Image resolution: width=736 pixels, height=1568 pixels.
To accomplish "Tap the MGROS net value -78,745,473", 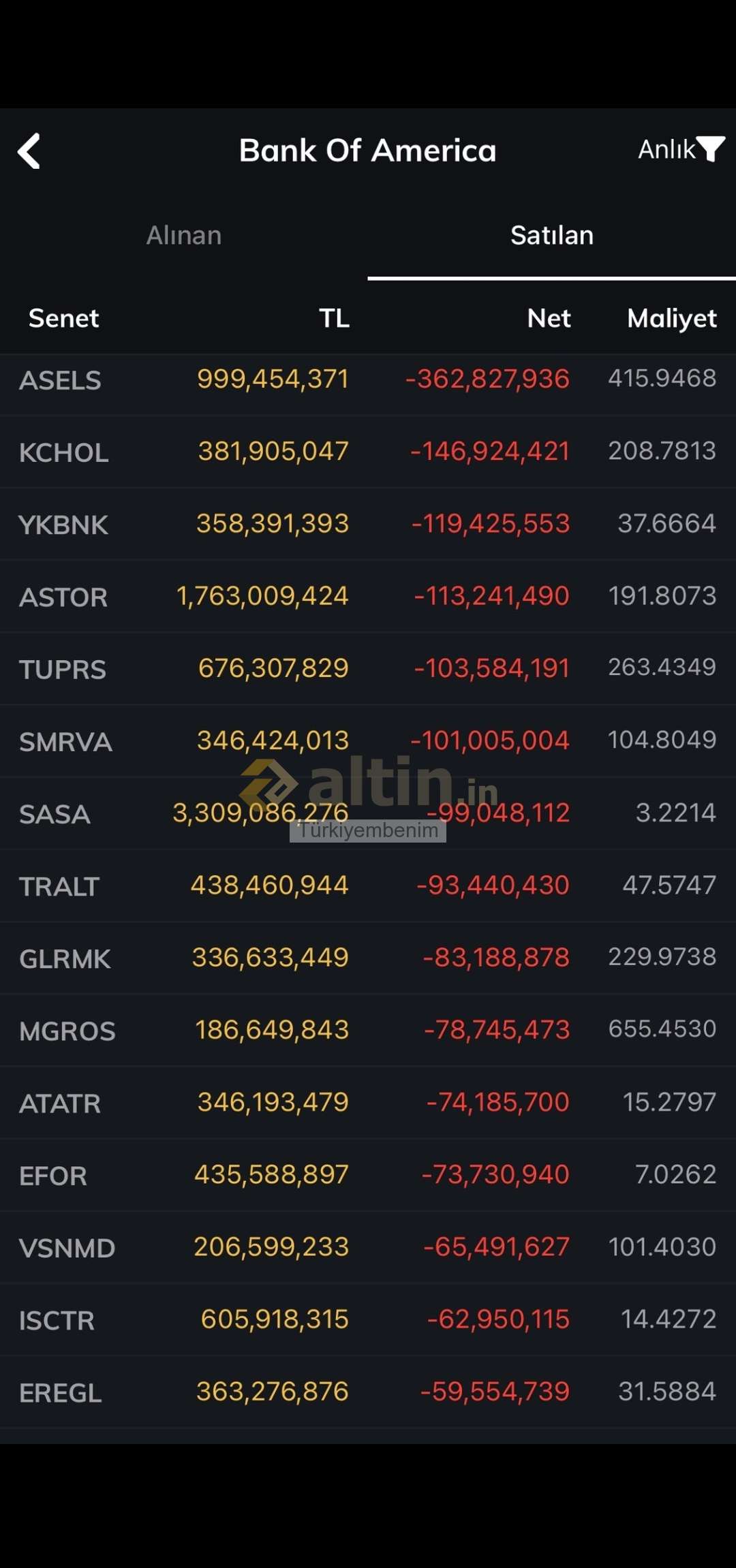I will click(x=496, y=1030).
